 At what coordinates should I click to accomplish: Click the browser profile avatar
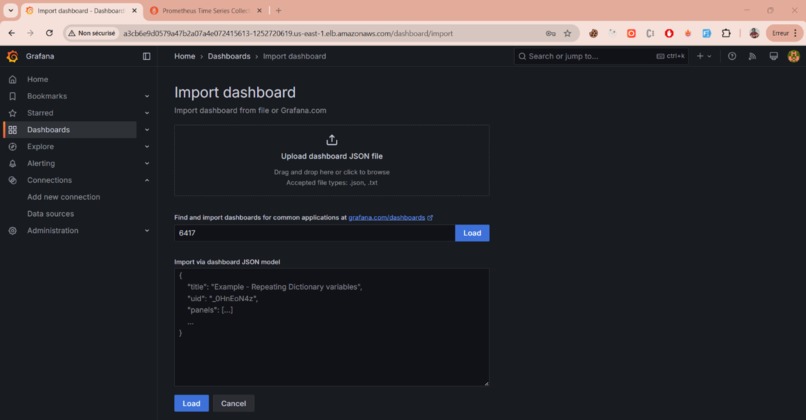point(754,33)
